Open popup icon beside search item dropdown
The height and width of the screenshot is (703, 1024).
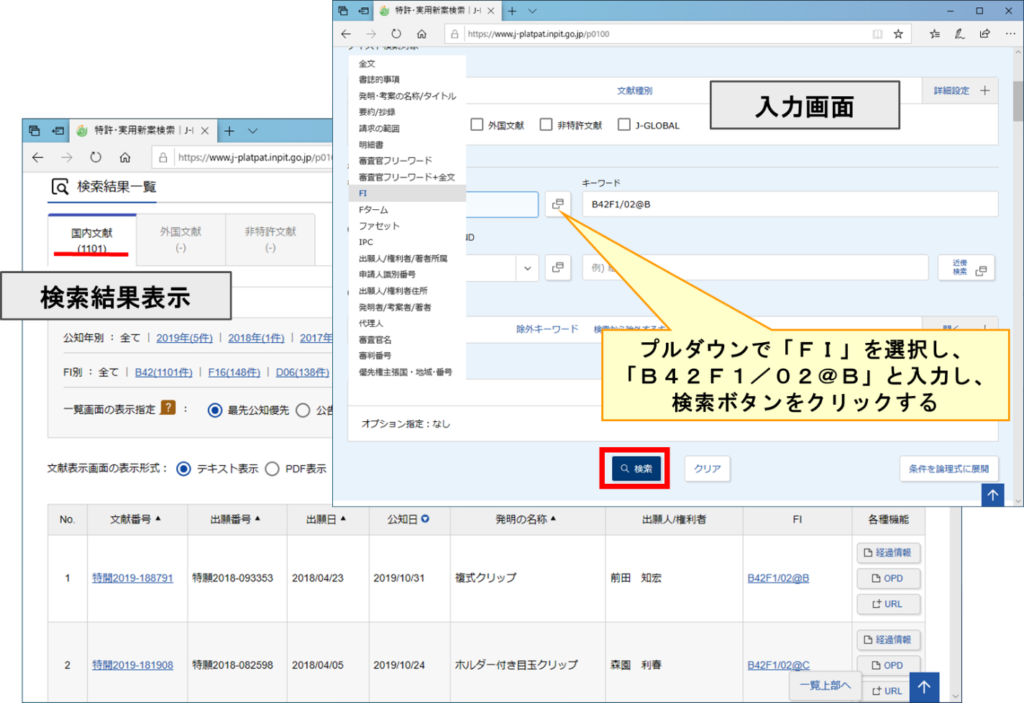558,204
